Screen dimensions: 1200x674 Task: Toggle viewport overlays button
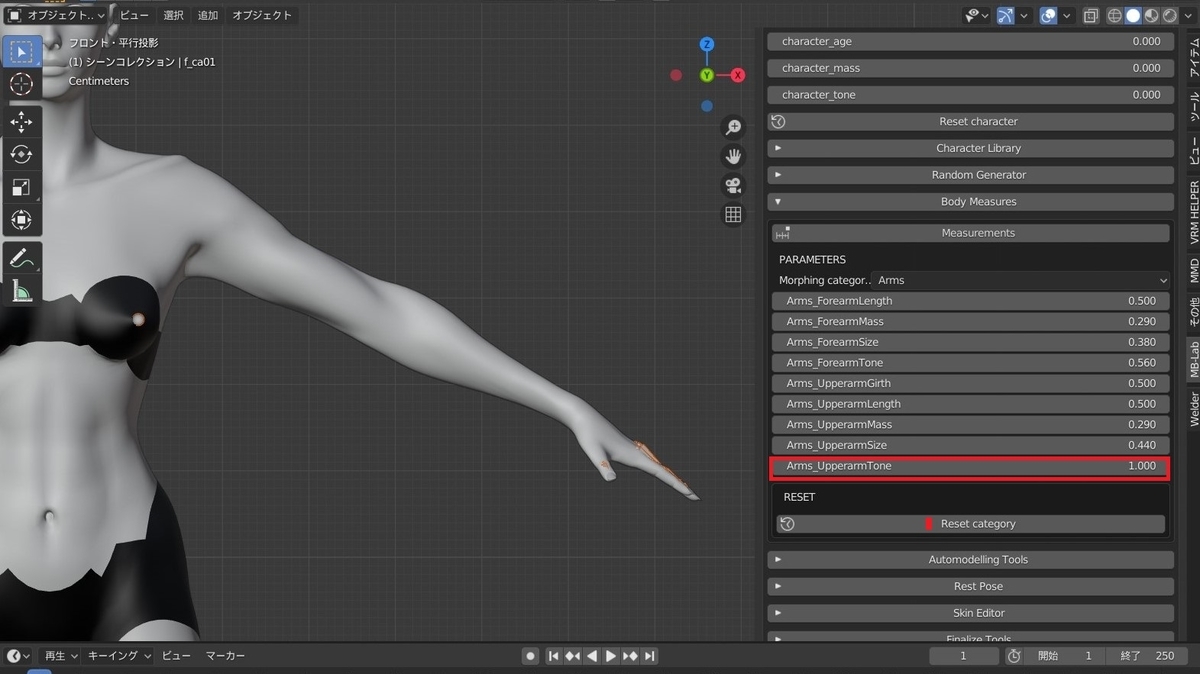[x=1048, y=15]
